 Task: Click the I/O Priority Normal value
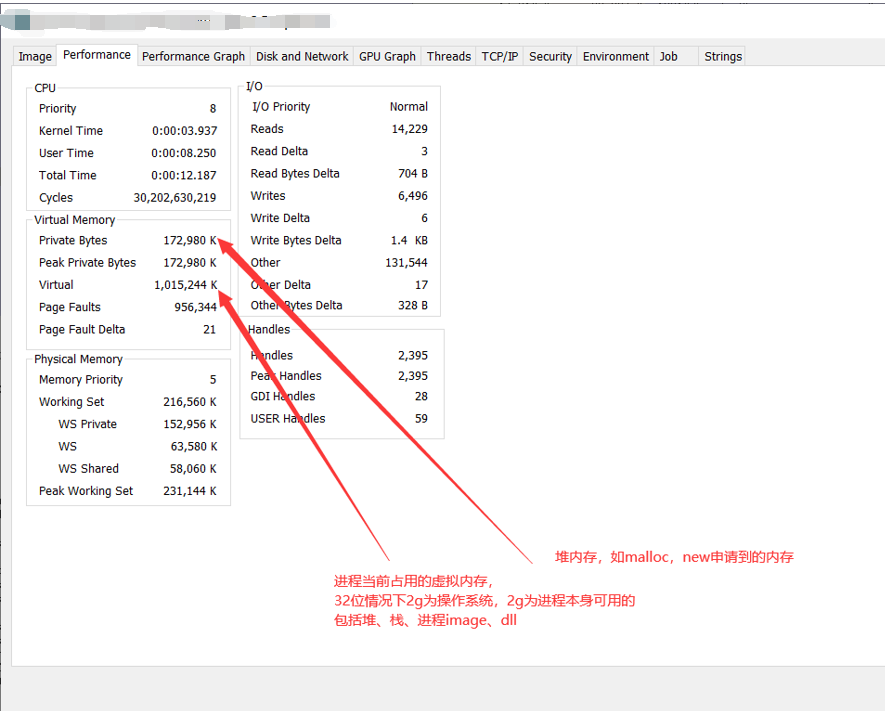click(x=408, y=107)
